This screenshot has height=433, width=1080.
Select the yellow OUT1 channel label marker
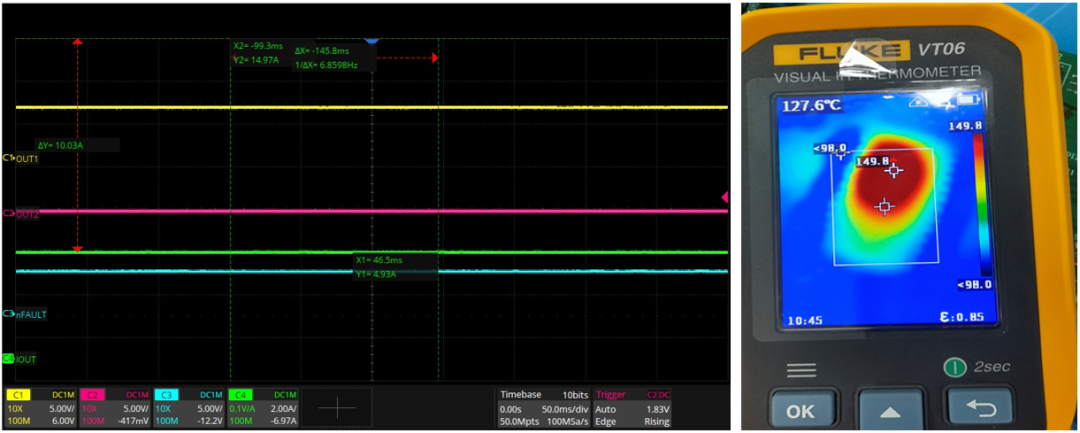21,158
